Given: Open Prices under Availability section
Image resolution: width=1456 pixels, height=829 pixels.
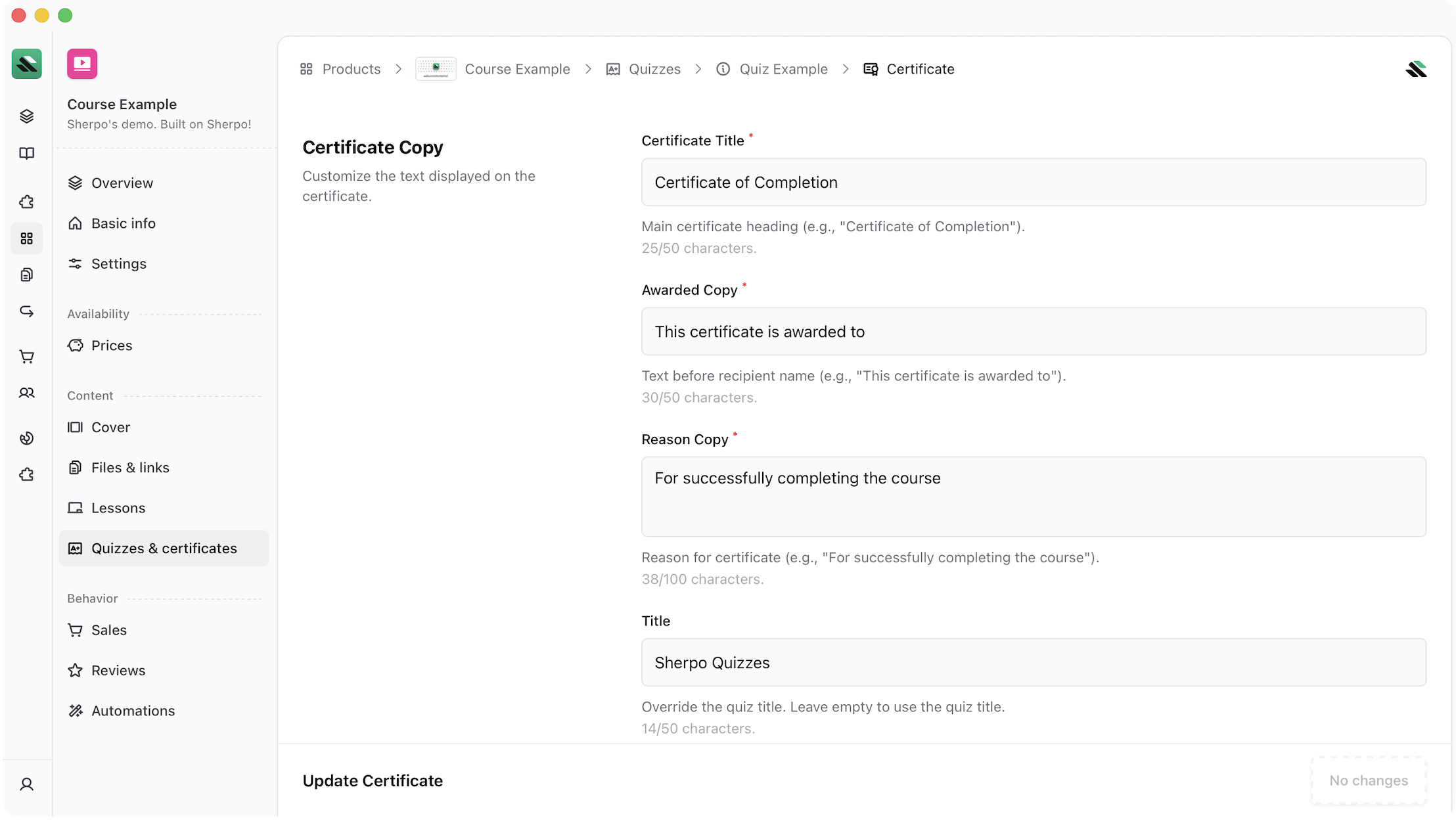Looking at the screenshot, I should 111,346.
